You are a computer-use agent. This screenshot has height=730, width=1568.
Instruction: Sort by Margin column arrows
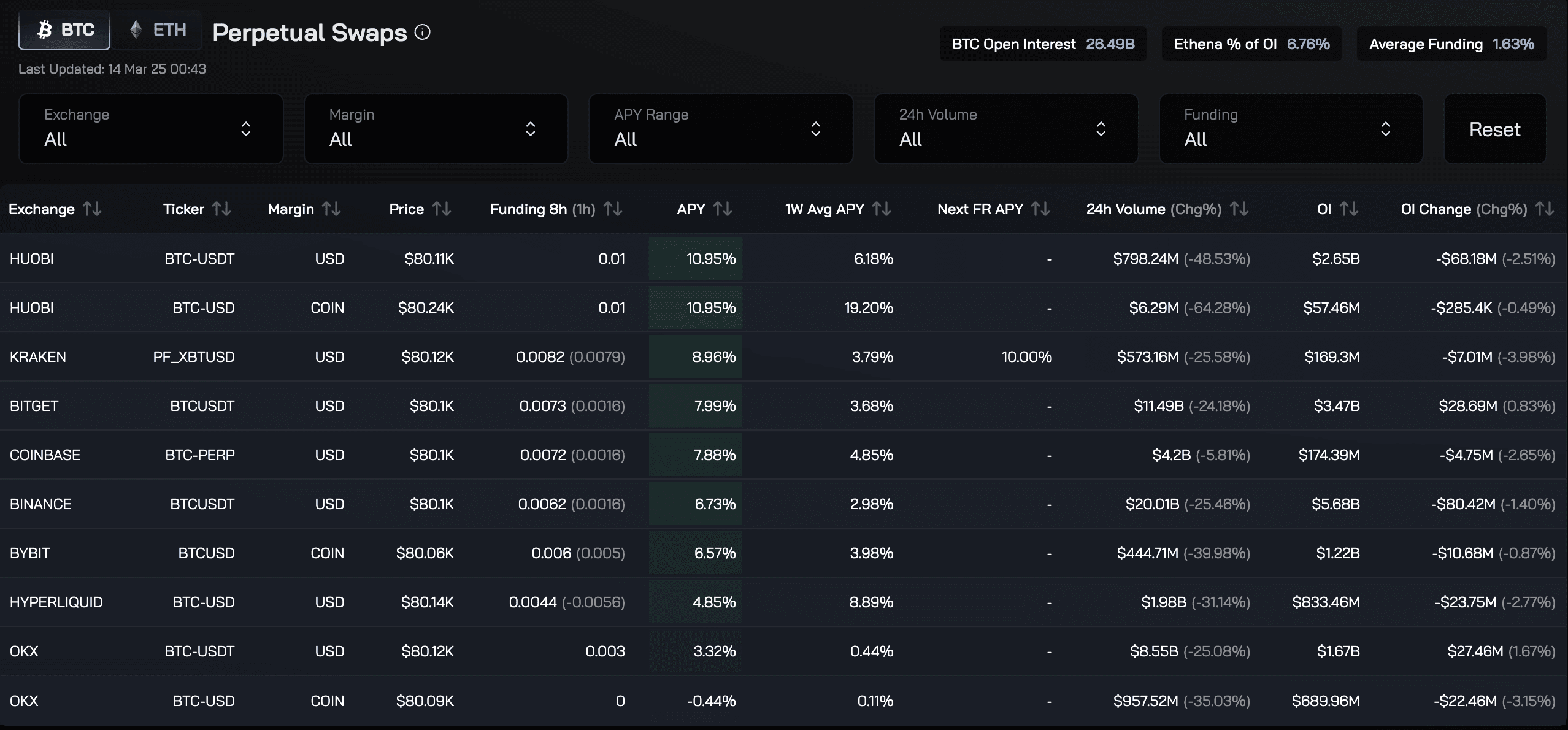331,209
